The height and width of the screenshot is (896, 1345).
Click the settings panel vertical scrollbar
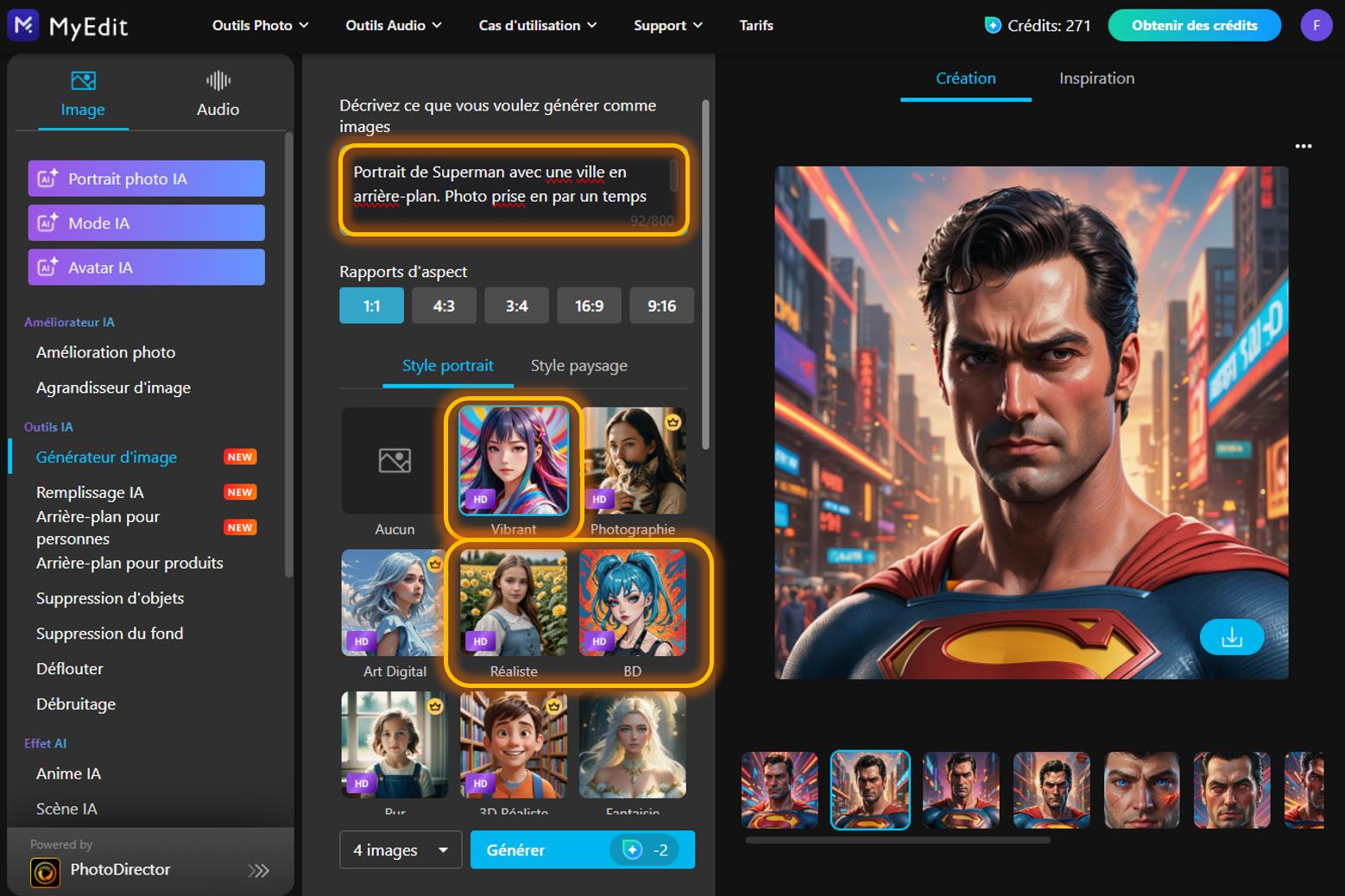coord(706,274)
